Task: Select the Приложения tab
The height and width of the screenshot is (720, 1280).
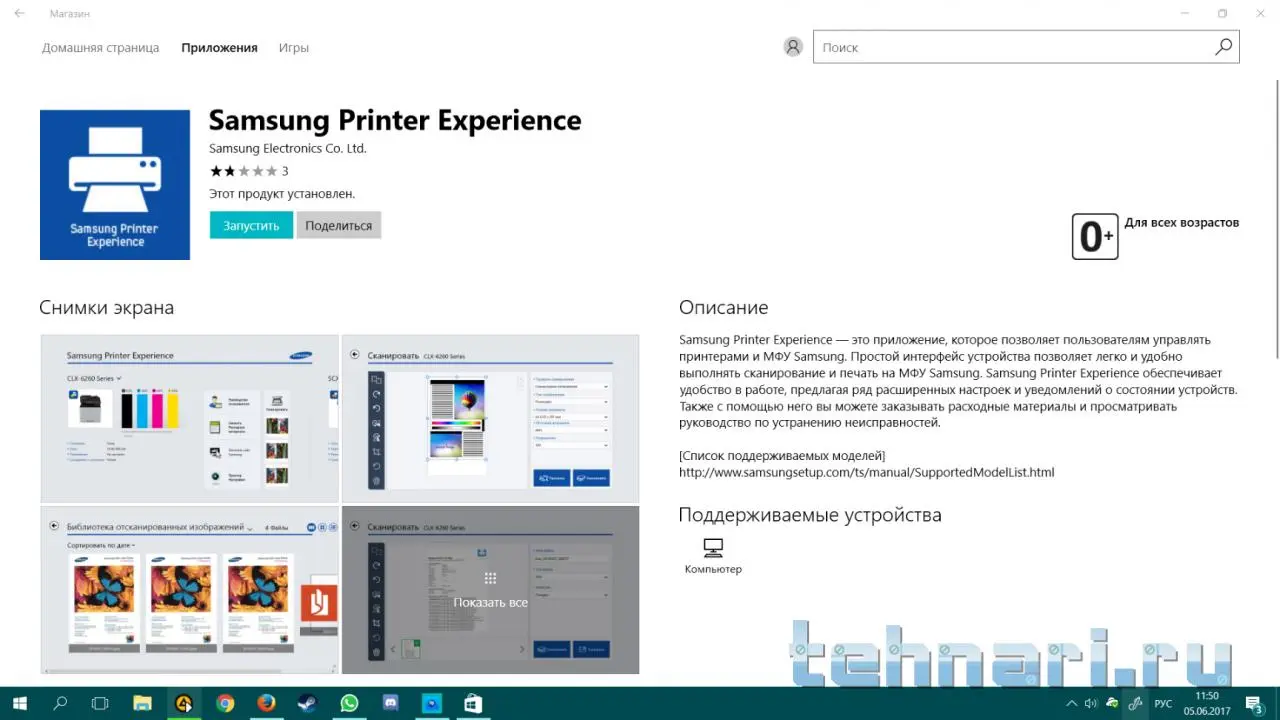Action: [219, 48]
